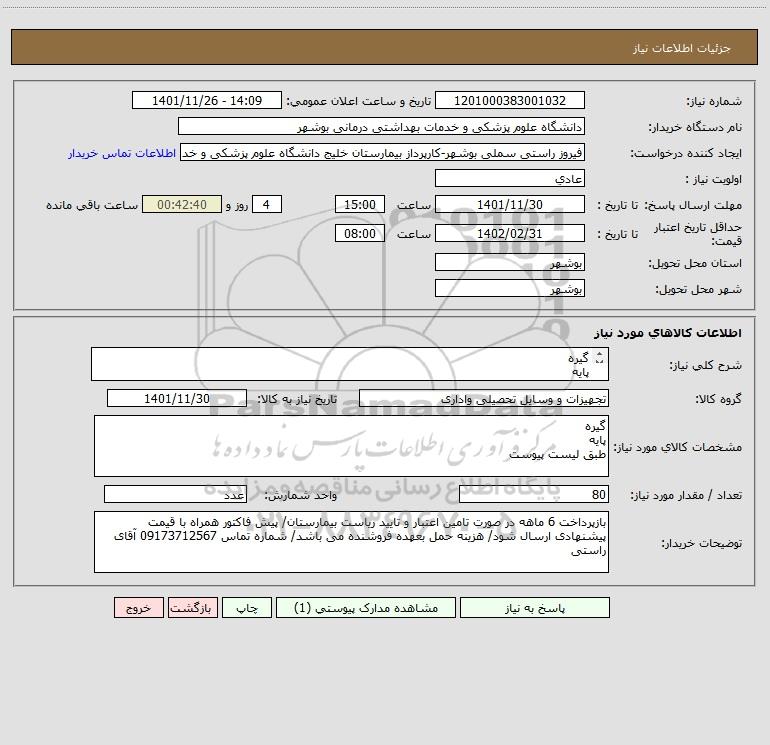Click the نام دستگاه خریدار field
The image size is (770, 745).
pos(381,126)
